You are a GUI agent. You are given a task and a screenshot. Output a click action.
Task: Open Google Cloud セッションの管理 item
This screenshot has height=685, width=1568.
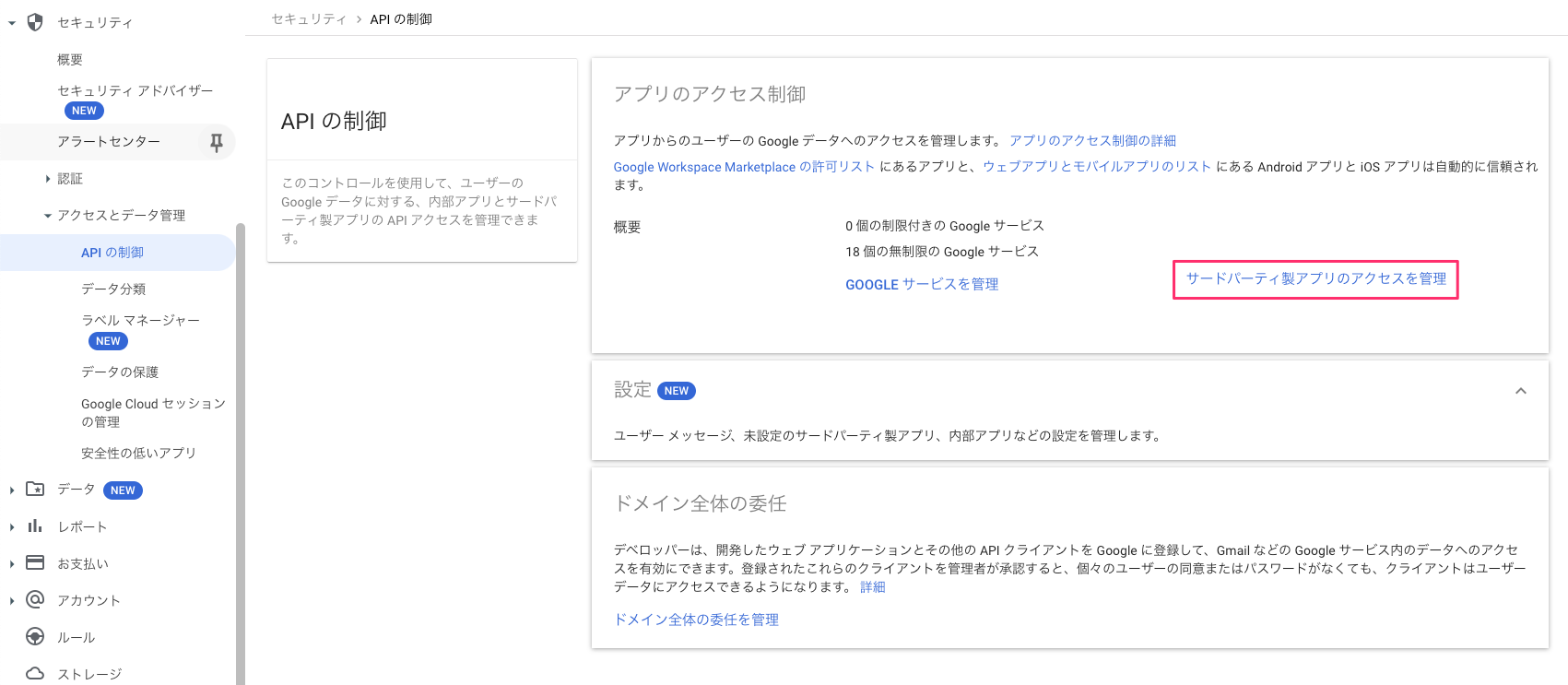pyautogui.click(x=153, y=412)
